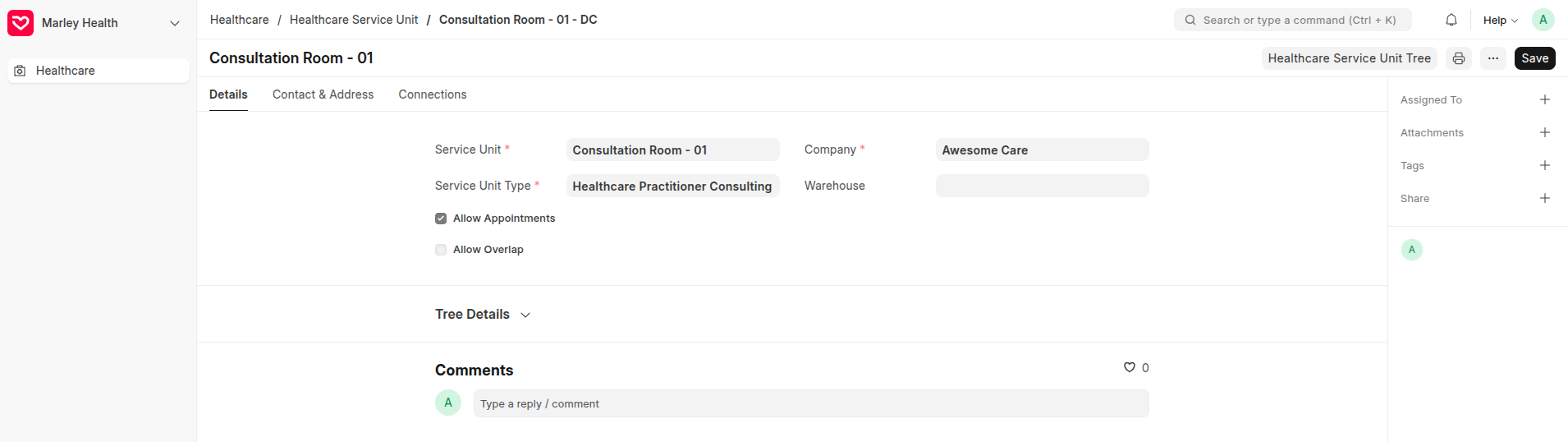This screenshot has height=442, width=1568.
Task: Share document with the plus icon
Action: [x=1545, y=198]
